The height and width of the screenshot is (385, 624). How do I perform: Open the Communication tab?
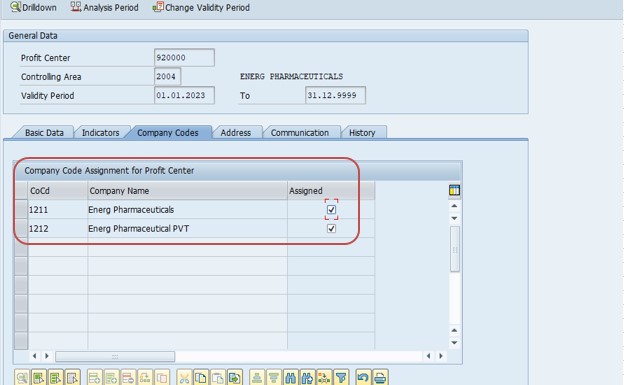point(300,133)
